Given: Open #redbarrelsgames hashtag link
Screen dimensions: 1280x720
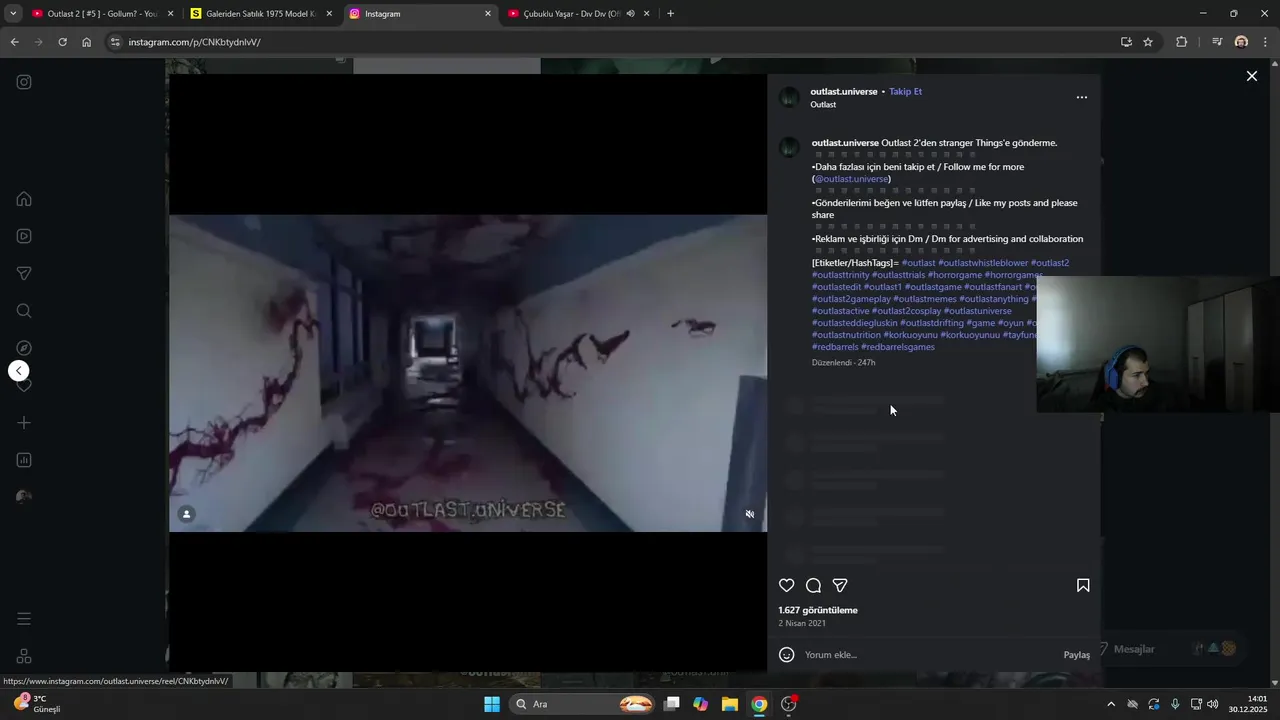Looking at the screenshot, I should pos(898,347).
